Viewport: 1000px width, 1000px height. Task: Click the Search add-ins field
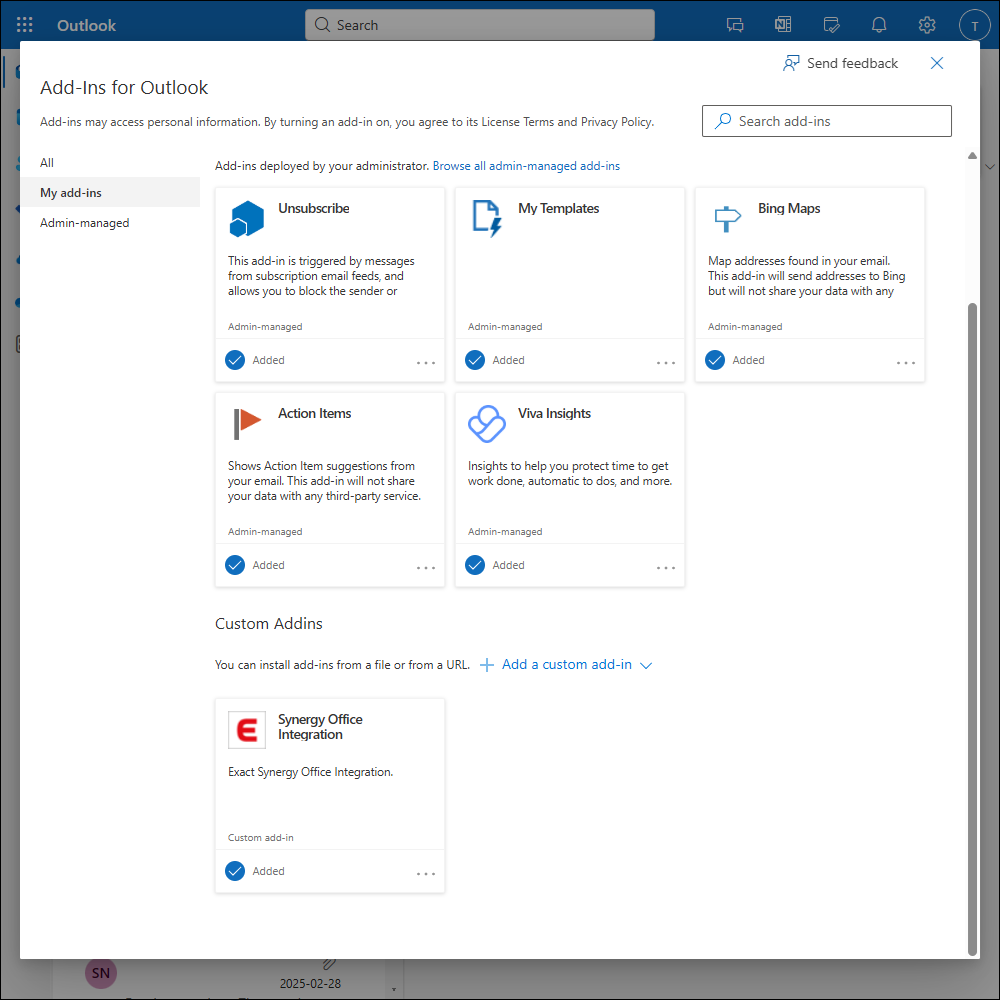pyautogui.click(x=827, y=121)
